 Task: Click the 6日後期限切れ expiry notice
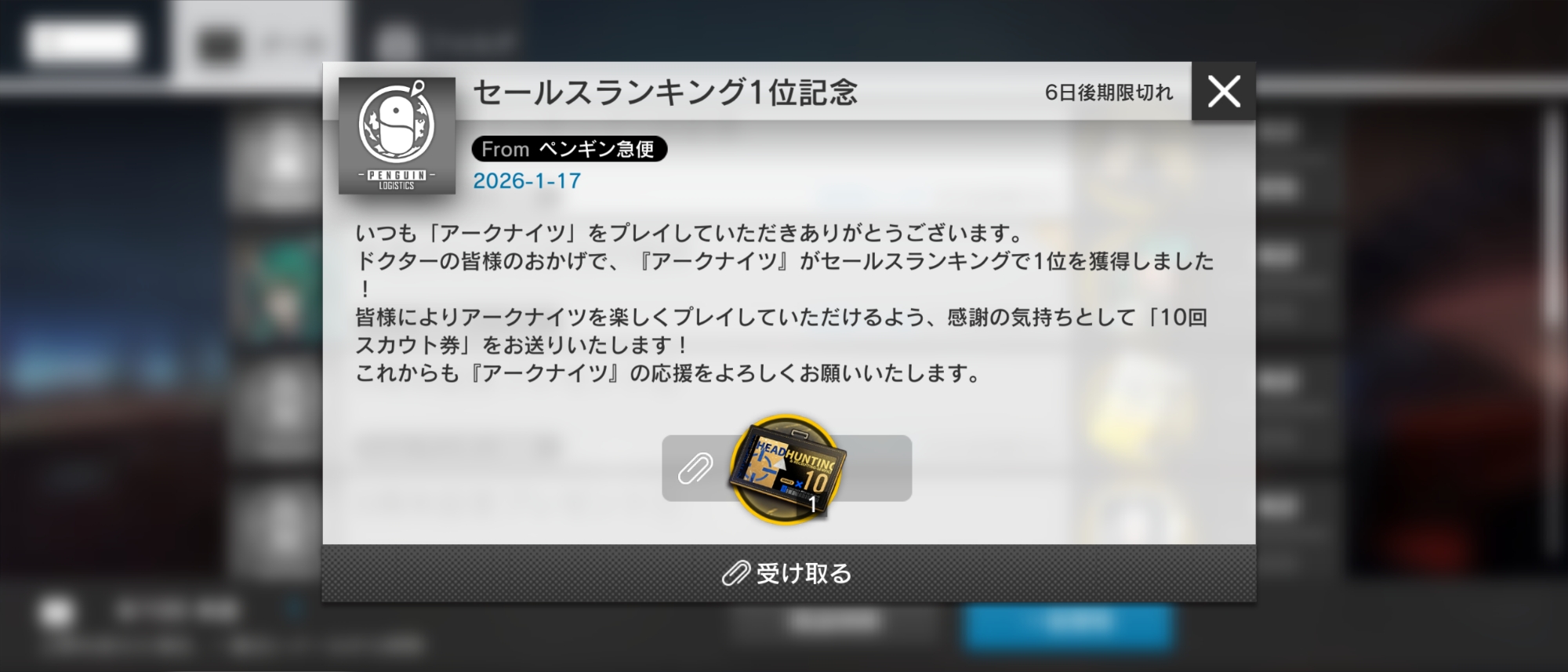(x=1109, y=93)
